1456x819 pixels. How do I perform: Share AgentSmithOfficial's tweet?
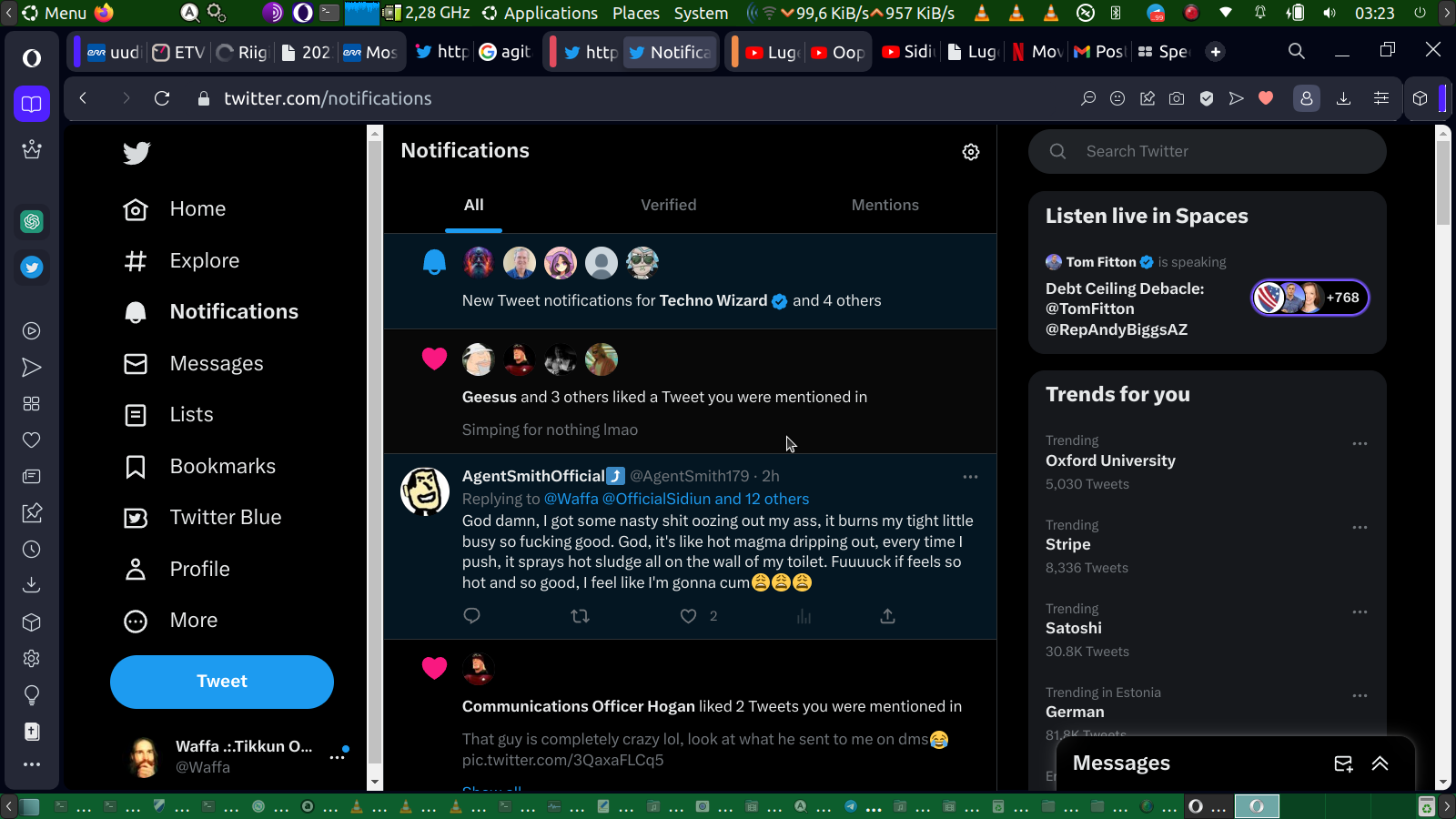(888, 616)
